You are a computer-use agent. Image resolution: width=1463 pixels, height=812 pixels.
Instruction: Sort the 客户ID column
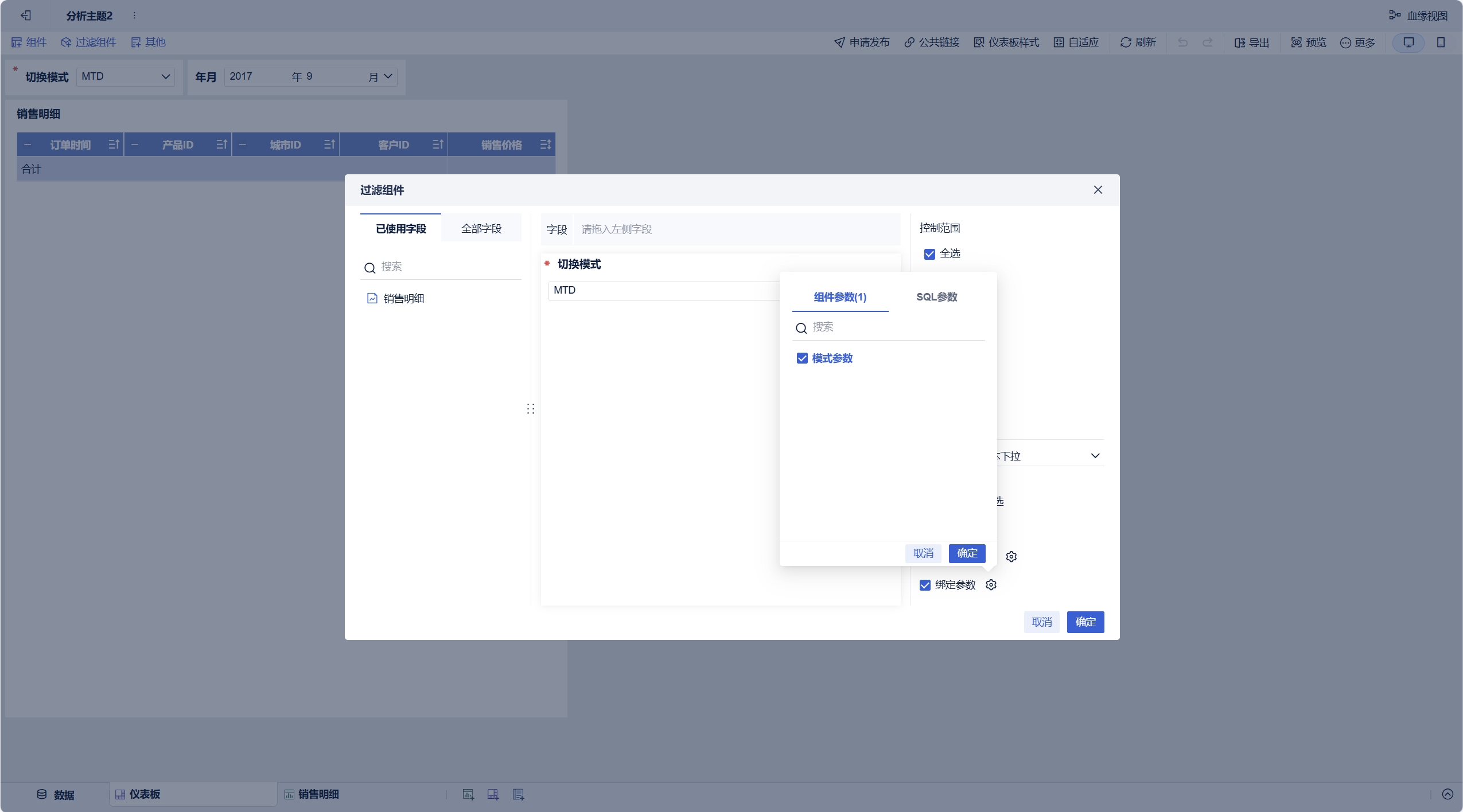tap(438, 145)
